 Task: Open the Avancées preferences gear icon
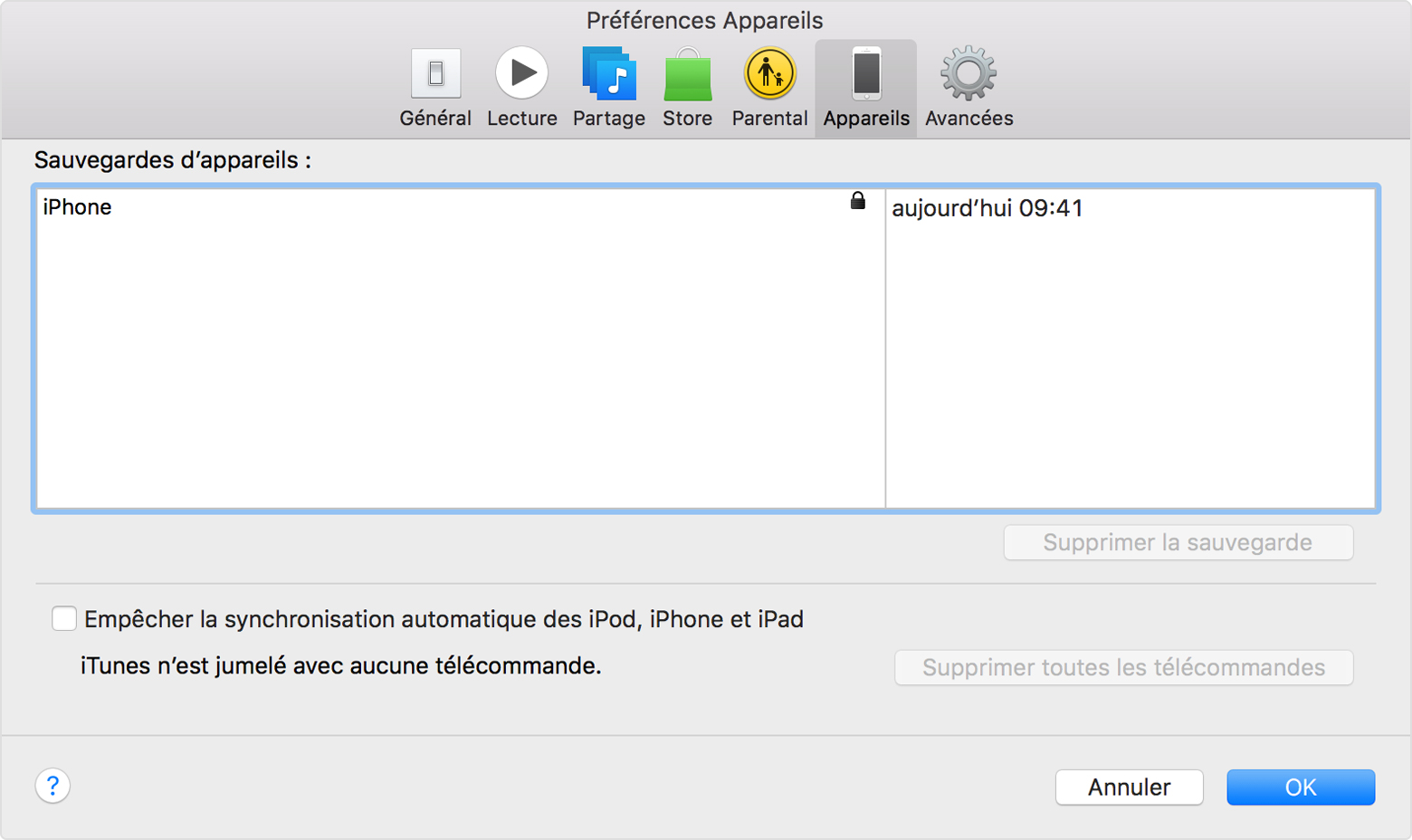click(967, 86)
